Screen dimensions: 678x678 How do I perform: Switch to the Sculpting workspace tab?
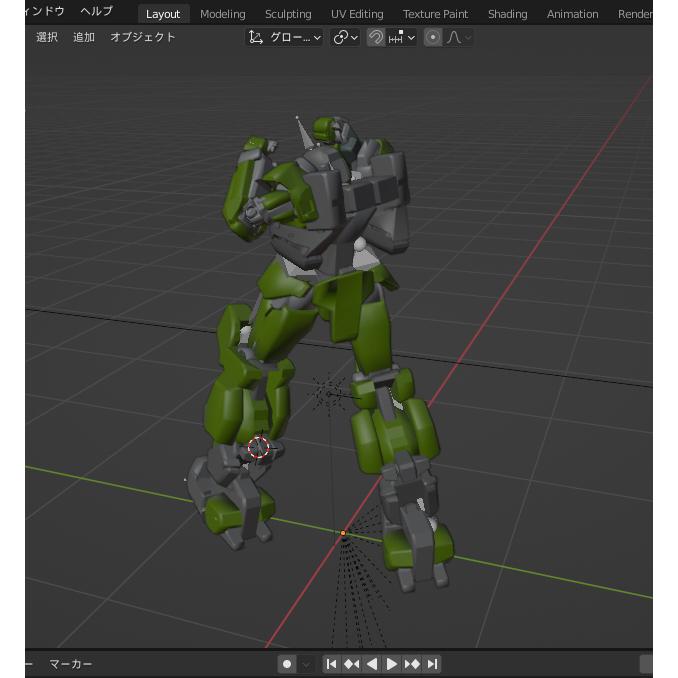(288, 14)
